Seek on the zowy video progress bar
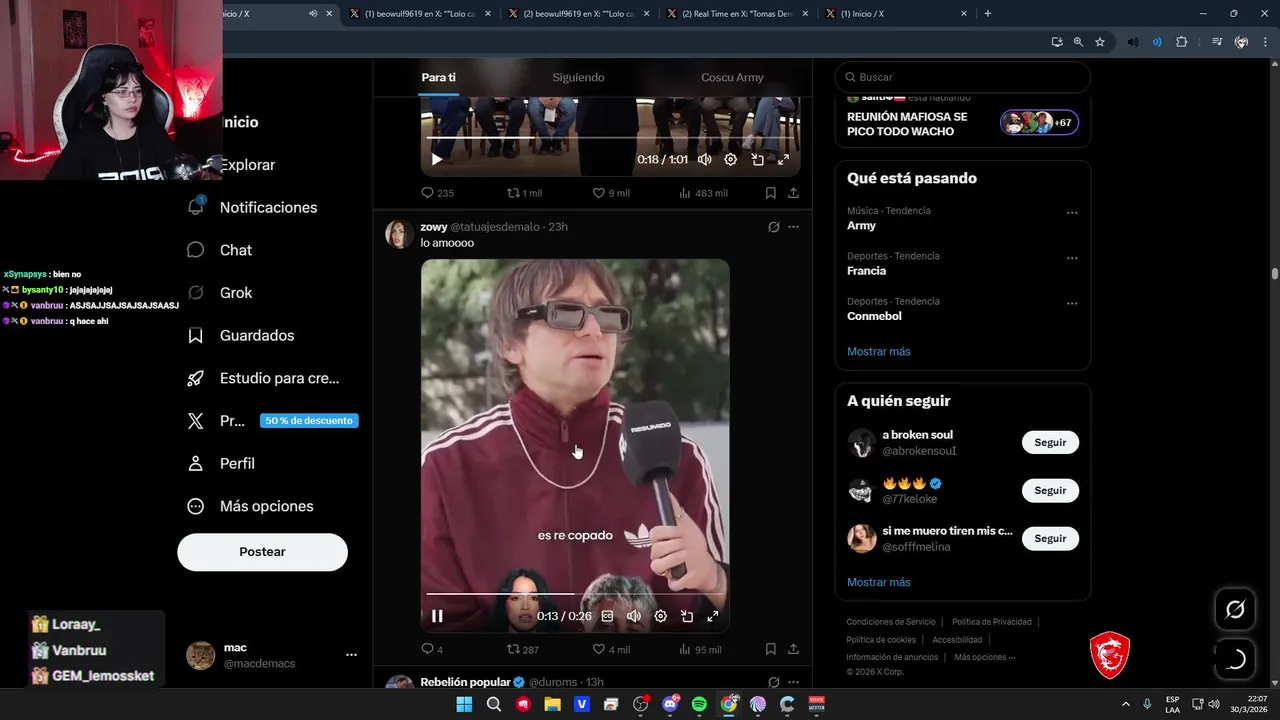This screenshot has height=720, width=1280. (x=575, y=594)
